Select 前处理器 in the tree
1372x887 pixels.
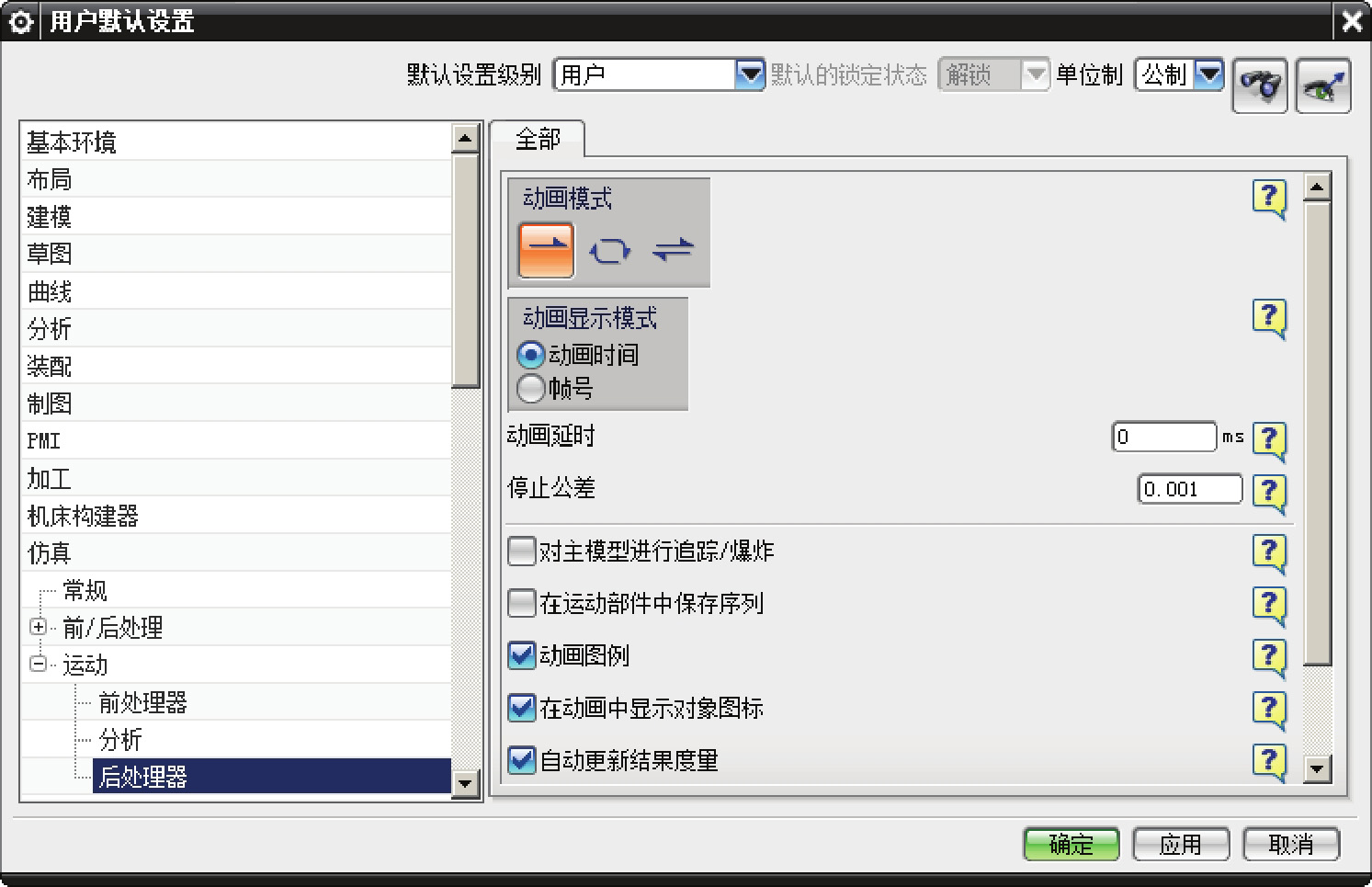[x=142, y=703]
